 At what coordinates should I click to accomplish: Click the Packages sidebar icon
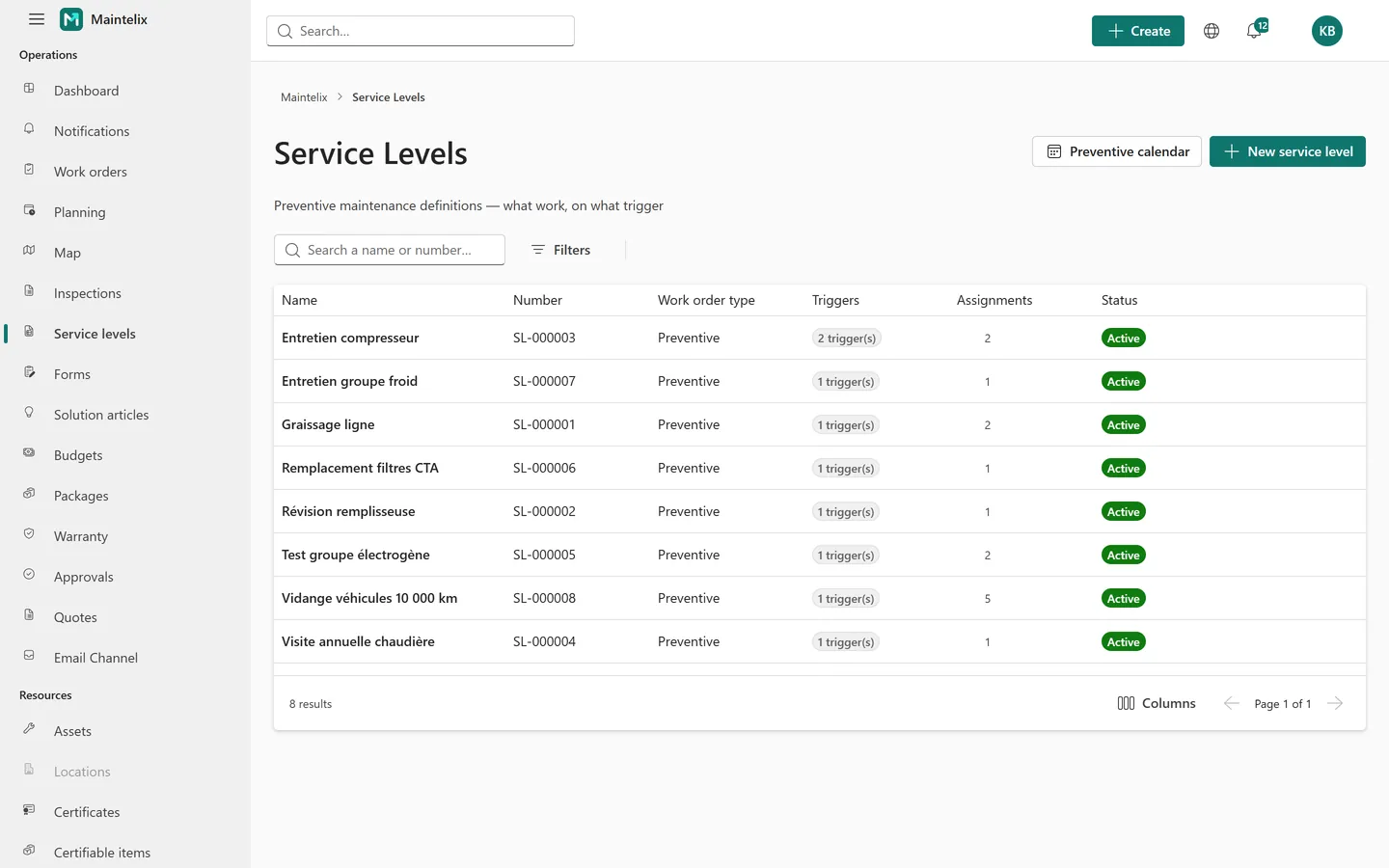(x=29, y=494)
